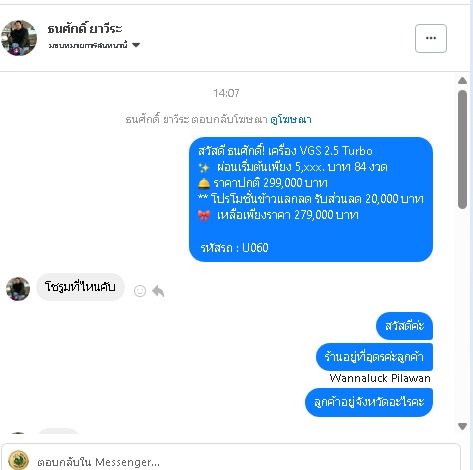
Task: Select the VGS 2.5 Turbo promo message
Action: click(x=311, y=199)
